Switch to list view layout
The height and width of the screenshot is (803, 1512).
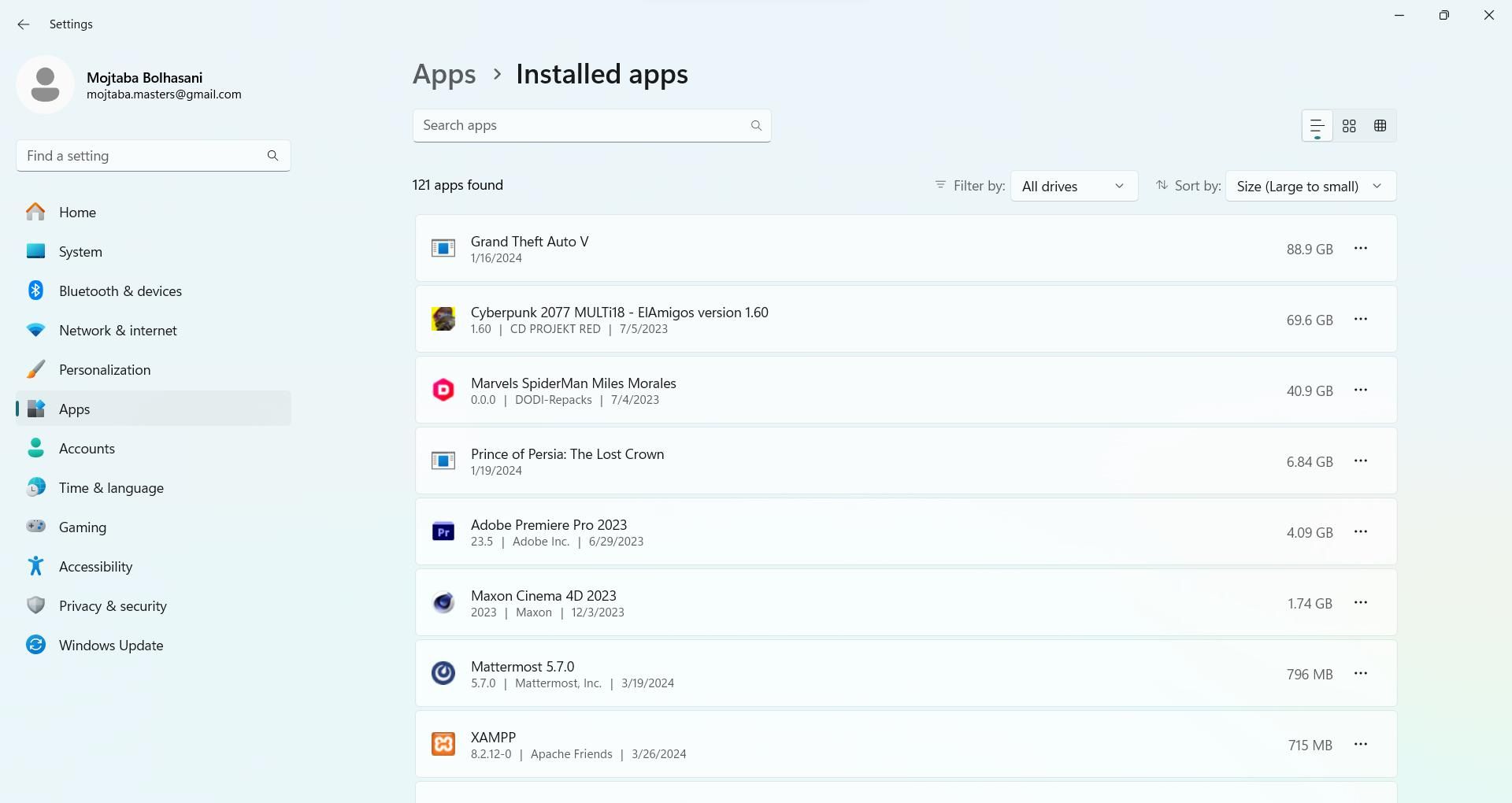click(x=1317, y=126)
